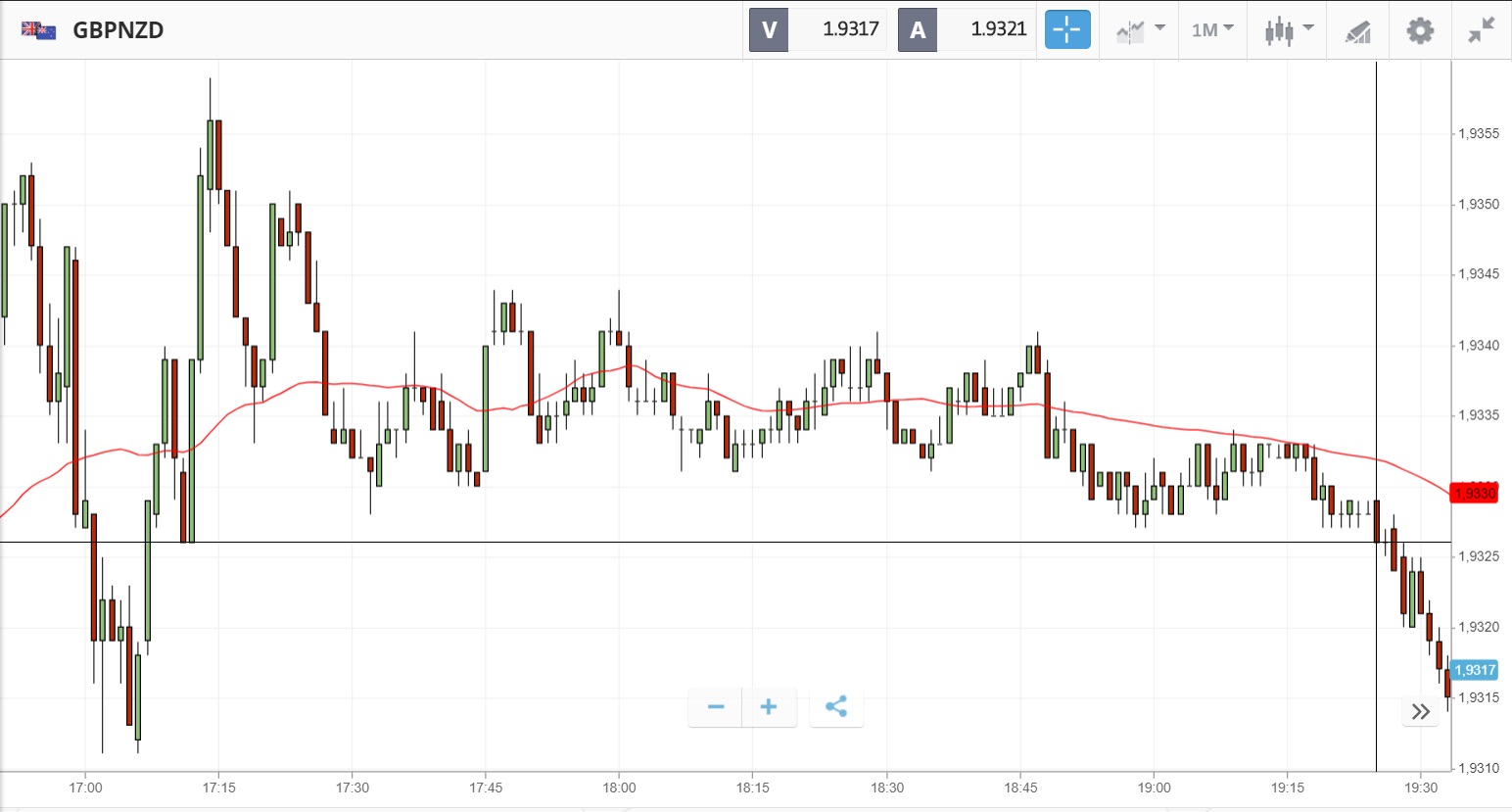Select the 1.9321 ask price beside A
Screen dimensions: 1512x812
tap(999, 29)
